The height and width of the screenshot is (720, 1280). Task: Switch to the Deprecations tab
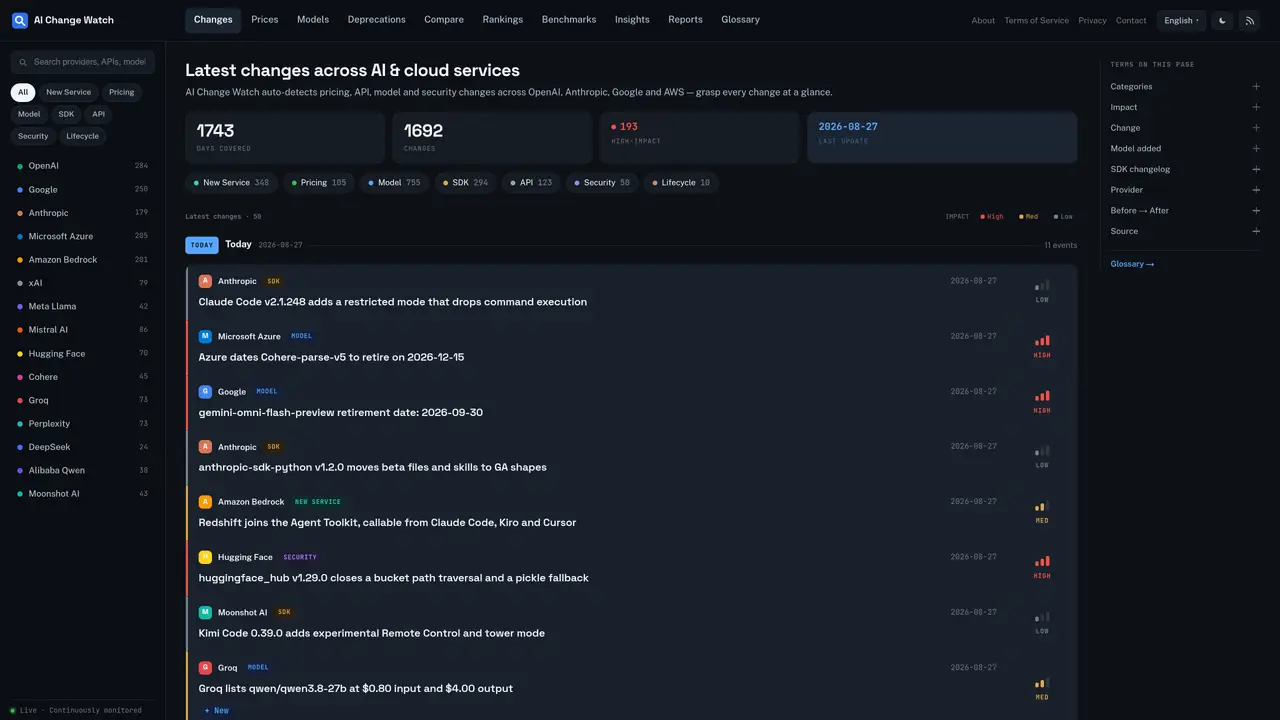click(x=376, y=20)
